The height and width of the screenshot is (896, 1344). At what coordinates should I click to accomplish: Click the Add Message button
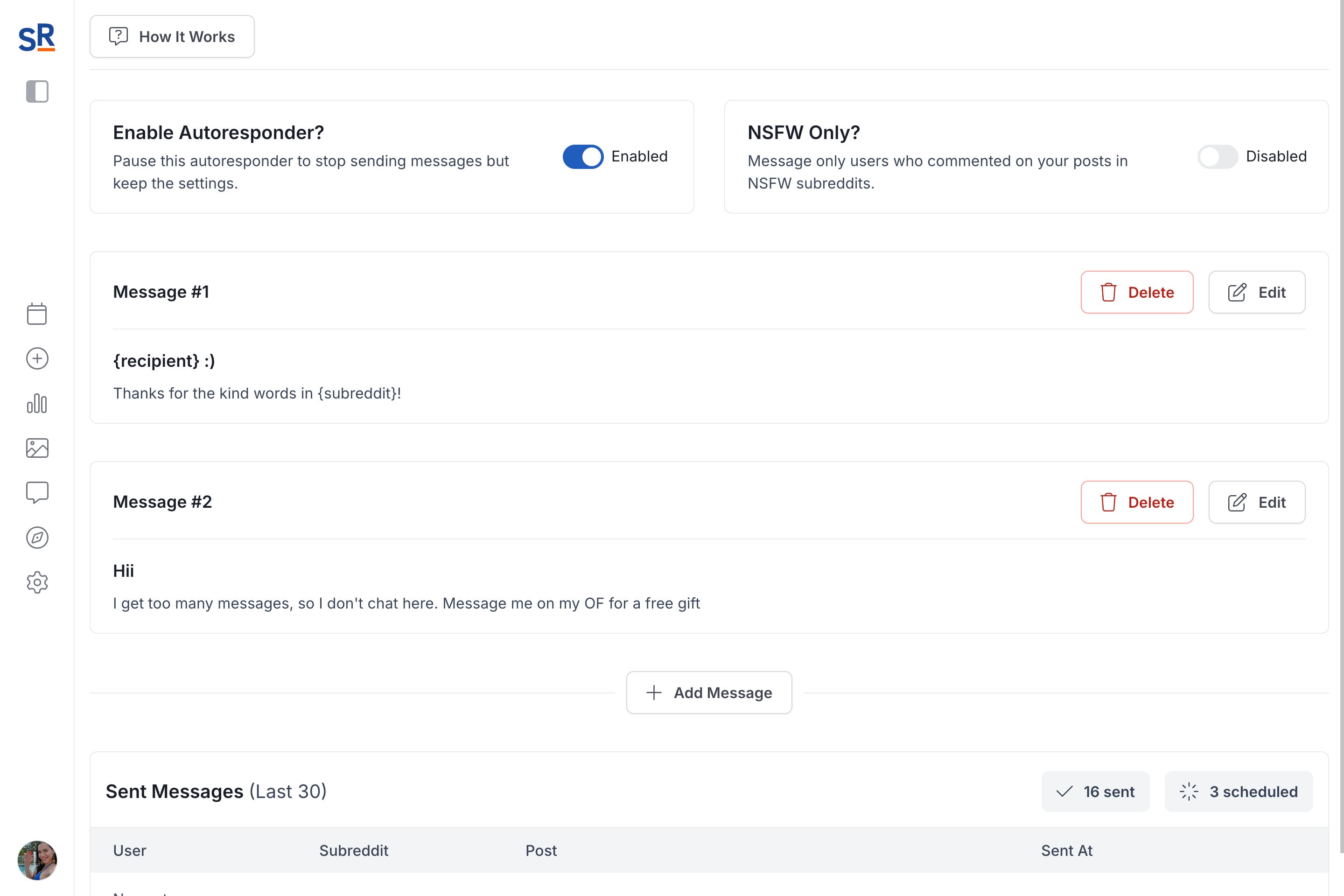coord(708,693)
